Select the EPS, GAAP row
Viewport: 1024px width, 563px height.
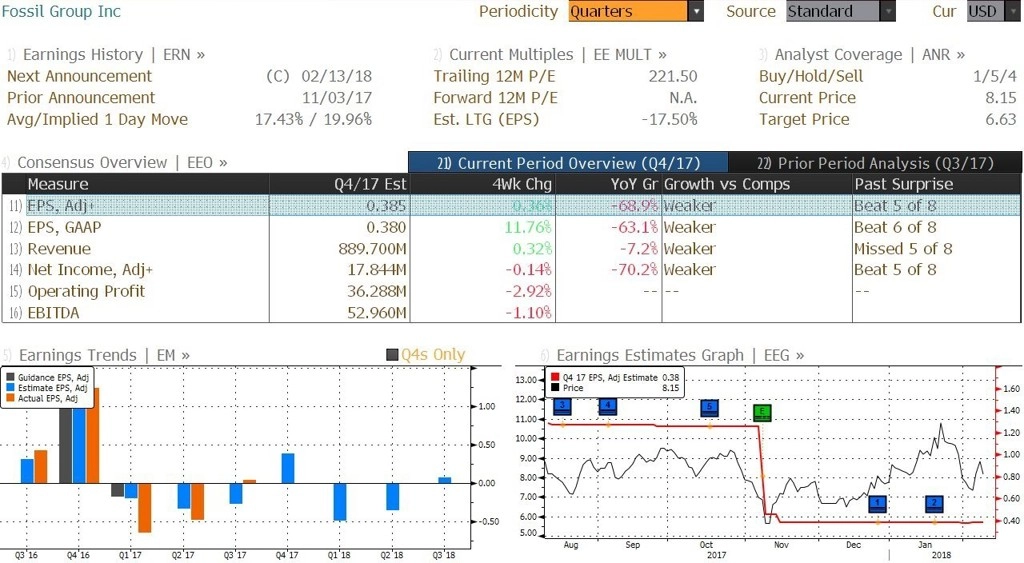tap(511, 227)
